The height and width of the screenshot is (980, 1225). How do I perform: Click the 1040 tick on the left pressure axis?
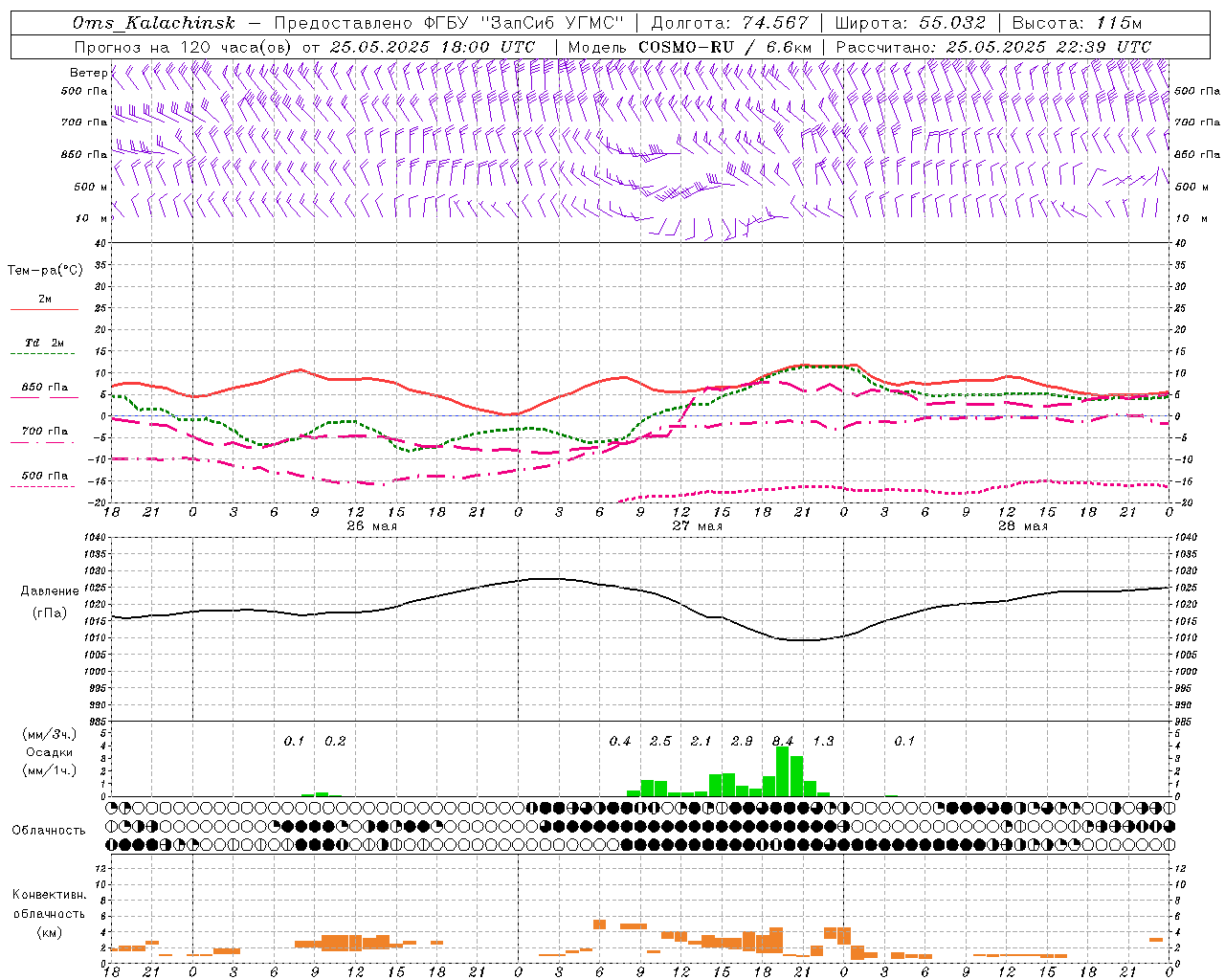pos(94,537)
